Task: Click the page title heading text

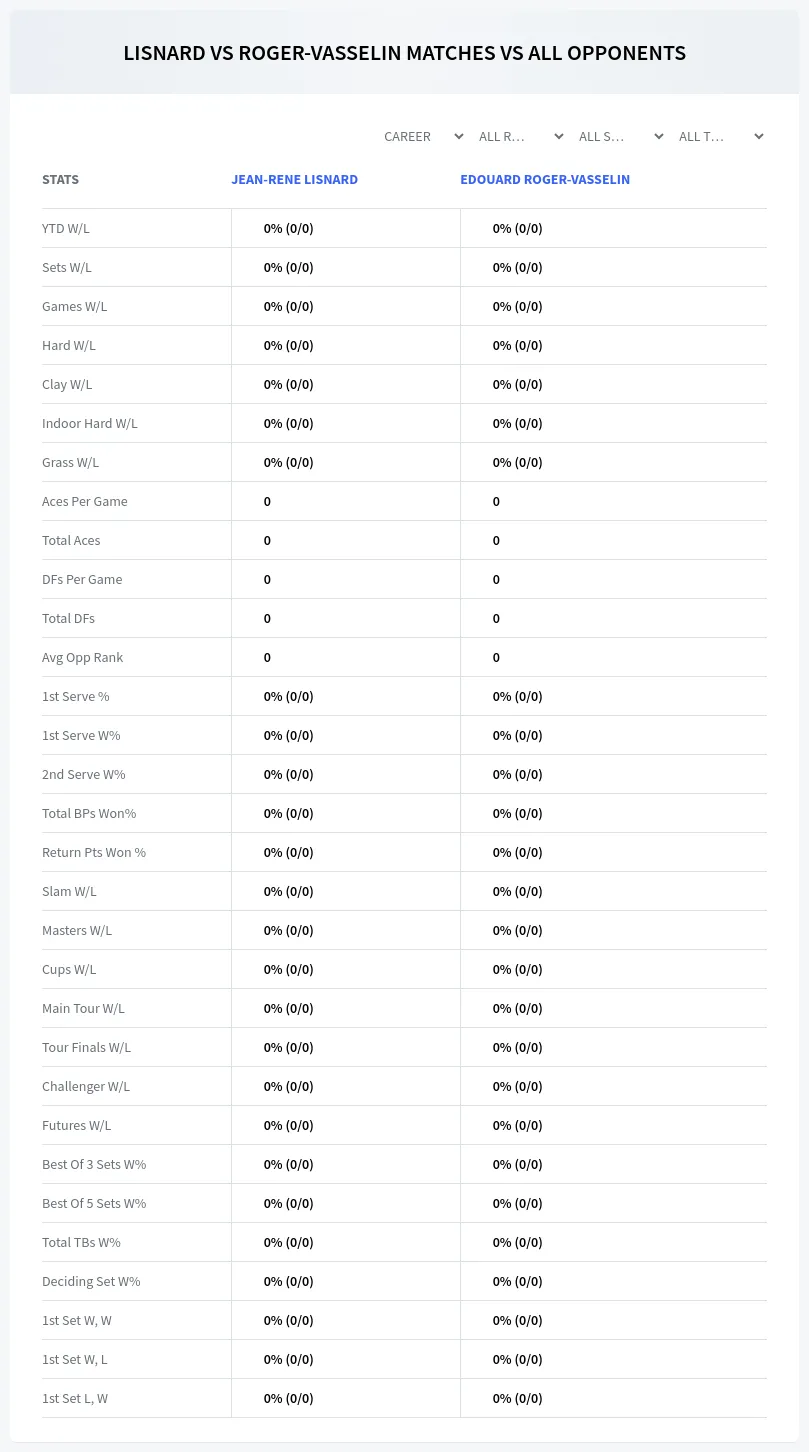Action: point(405,53)
